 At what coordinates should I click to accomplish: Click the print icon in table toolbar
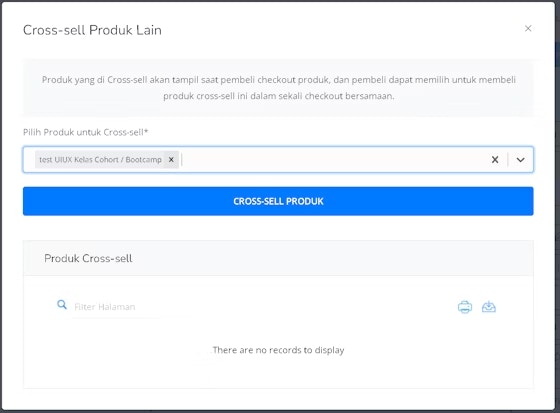(x=465, y=307)
